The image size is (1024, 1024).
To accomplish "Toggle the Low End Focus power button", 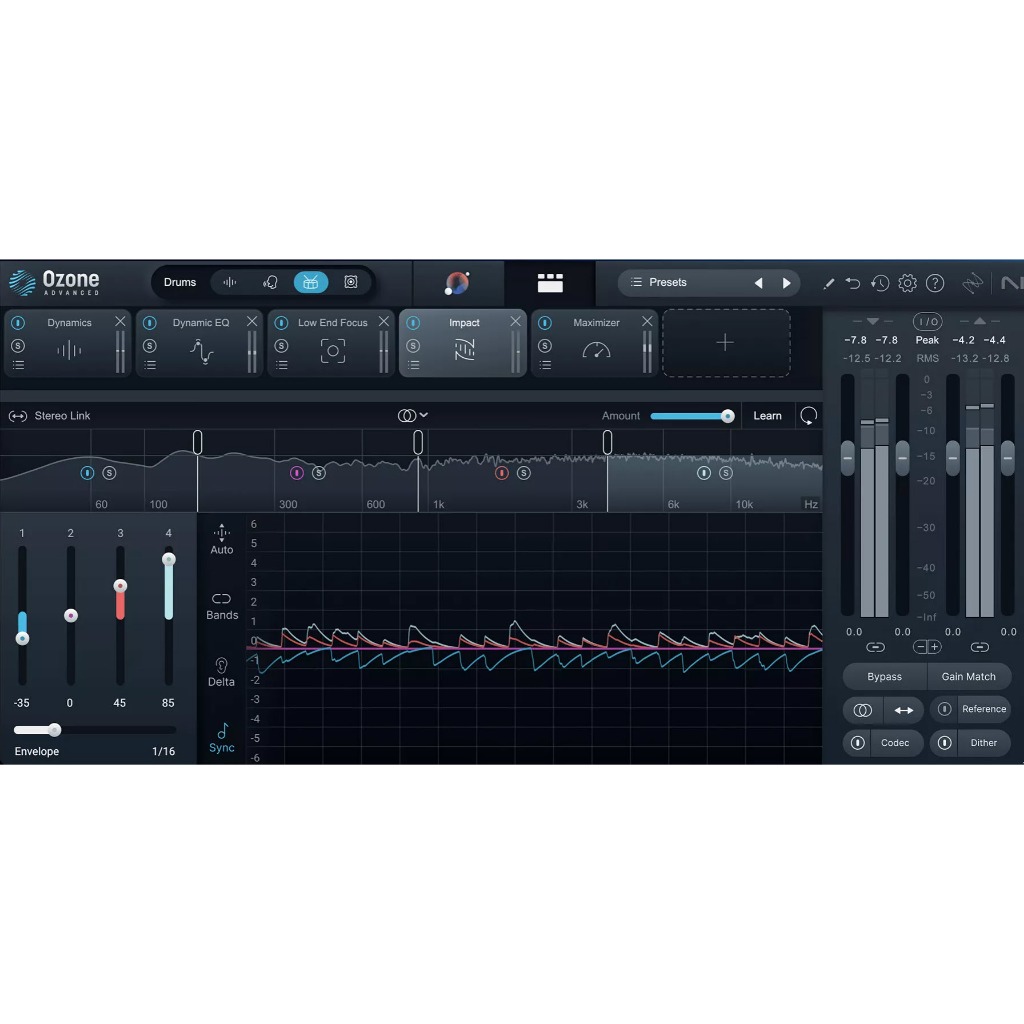I will [281, 323].
